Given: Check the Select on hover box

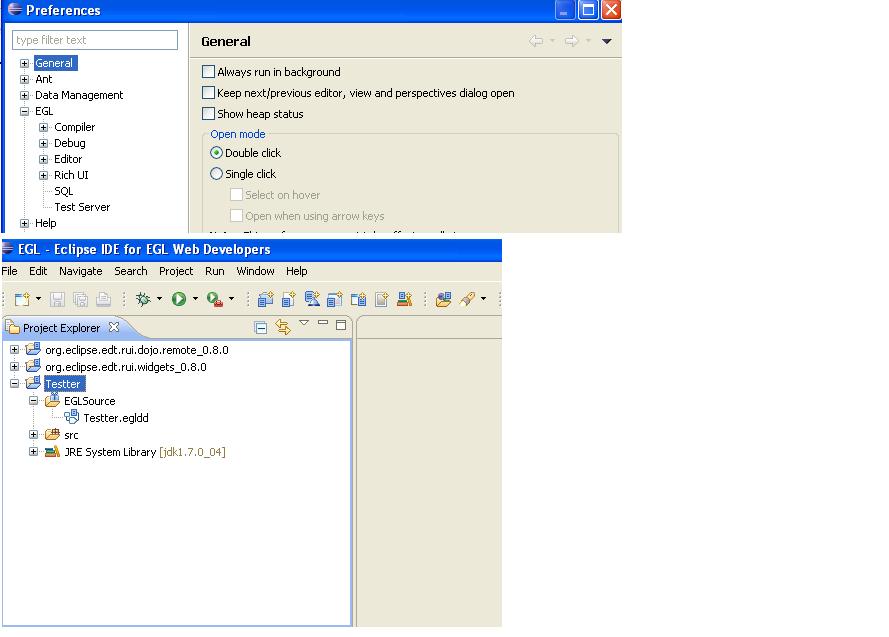Looking at the screenshot, I should 236,195.
